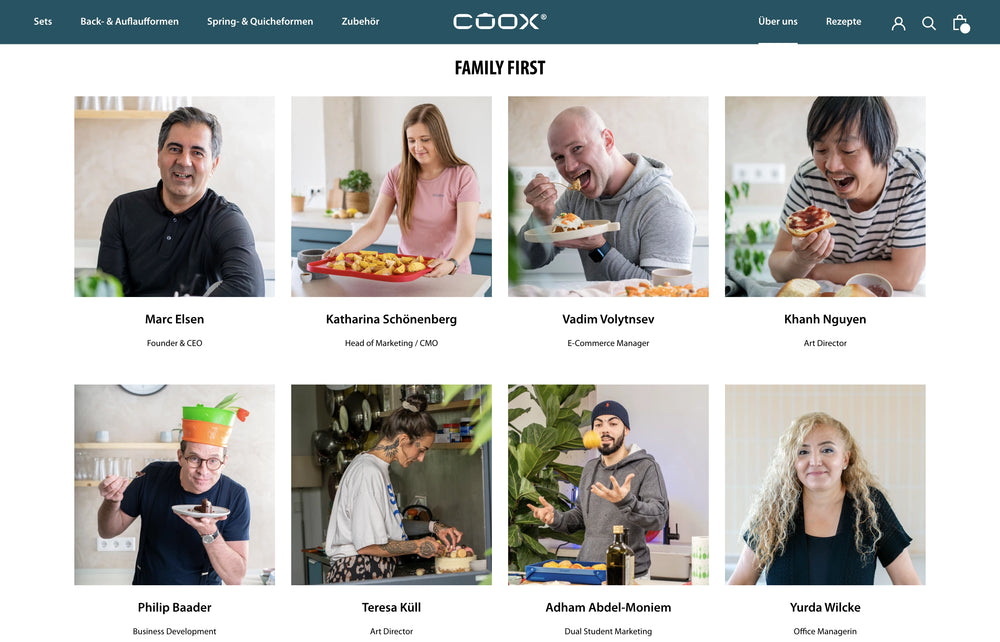Select Teresa Küll's kitchen photo
1000x642 pixels.
click(392, 485)
